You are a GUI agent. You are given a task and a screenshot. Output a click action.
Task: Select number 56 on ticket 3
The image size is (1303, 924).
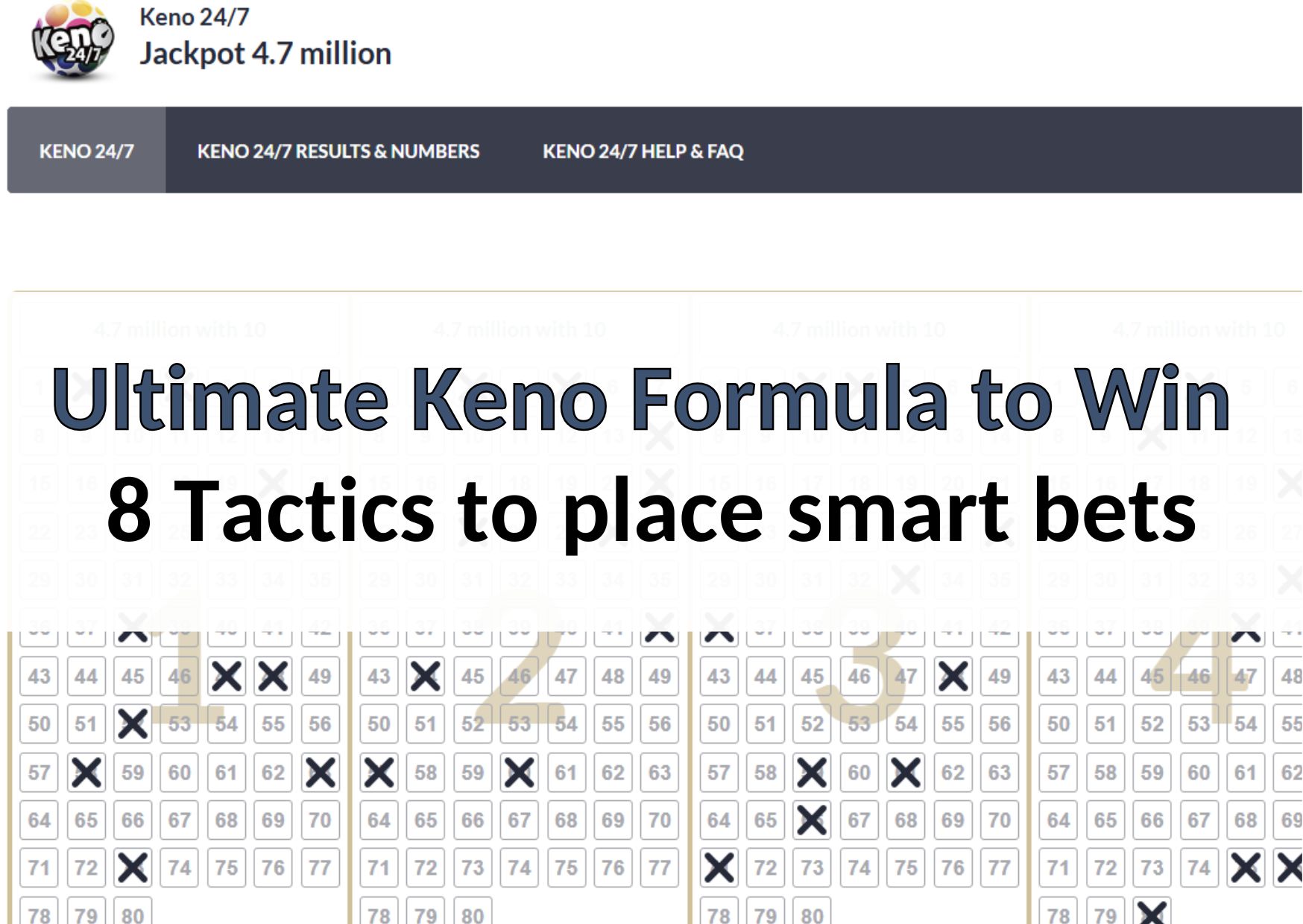coord(999,724)
